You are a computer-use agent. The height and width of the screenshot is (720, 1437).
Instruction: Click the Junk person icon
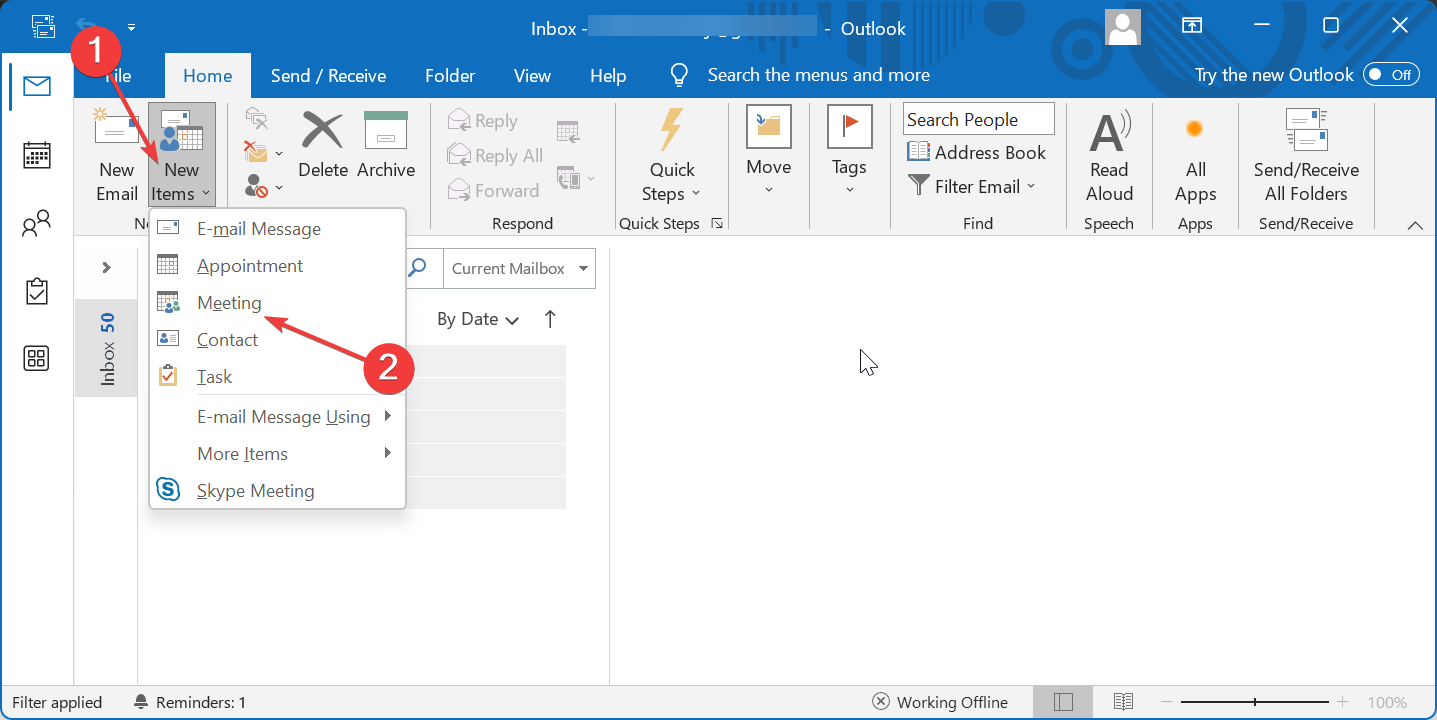[256, 185]
